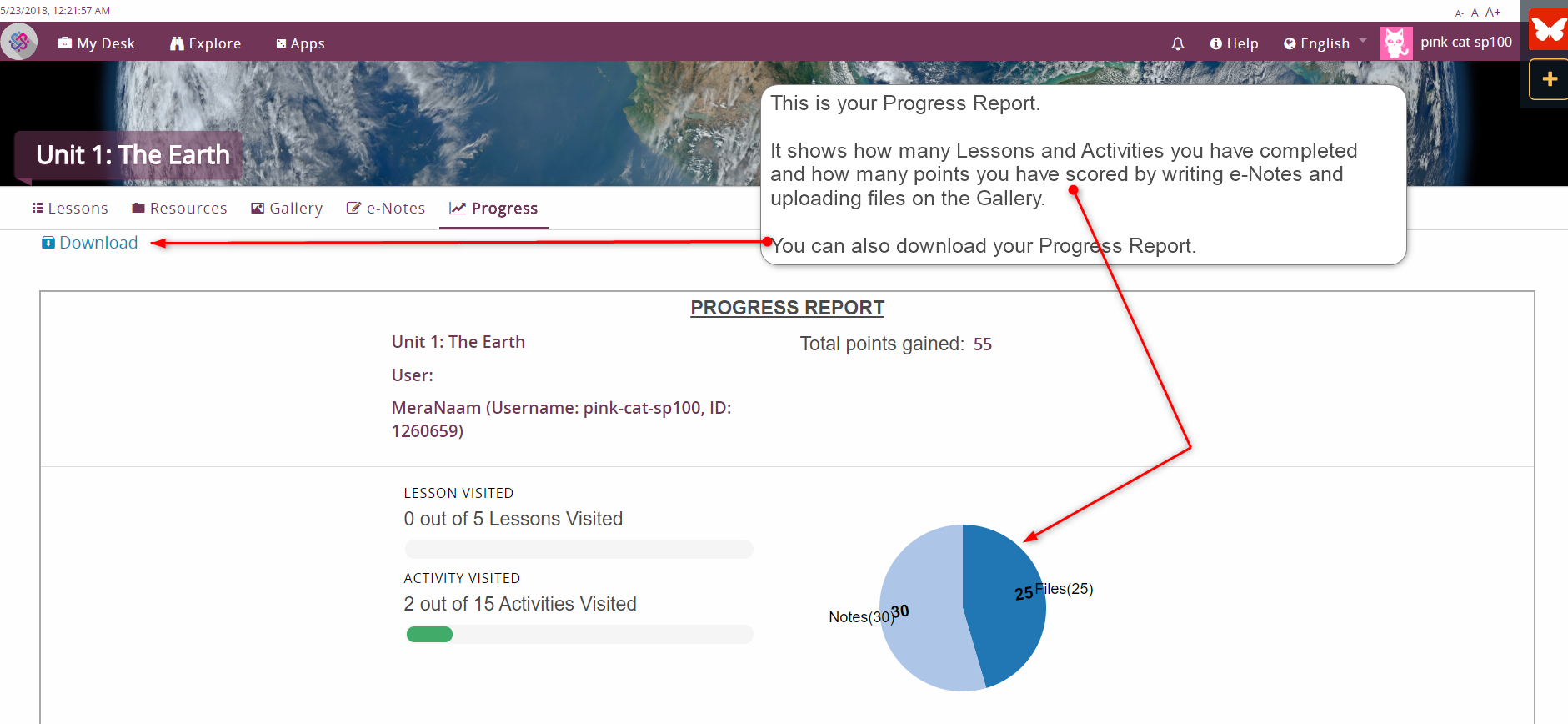Open the Gallery tab

pyautogui.click(x=287, y=209)
